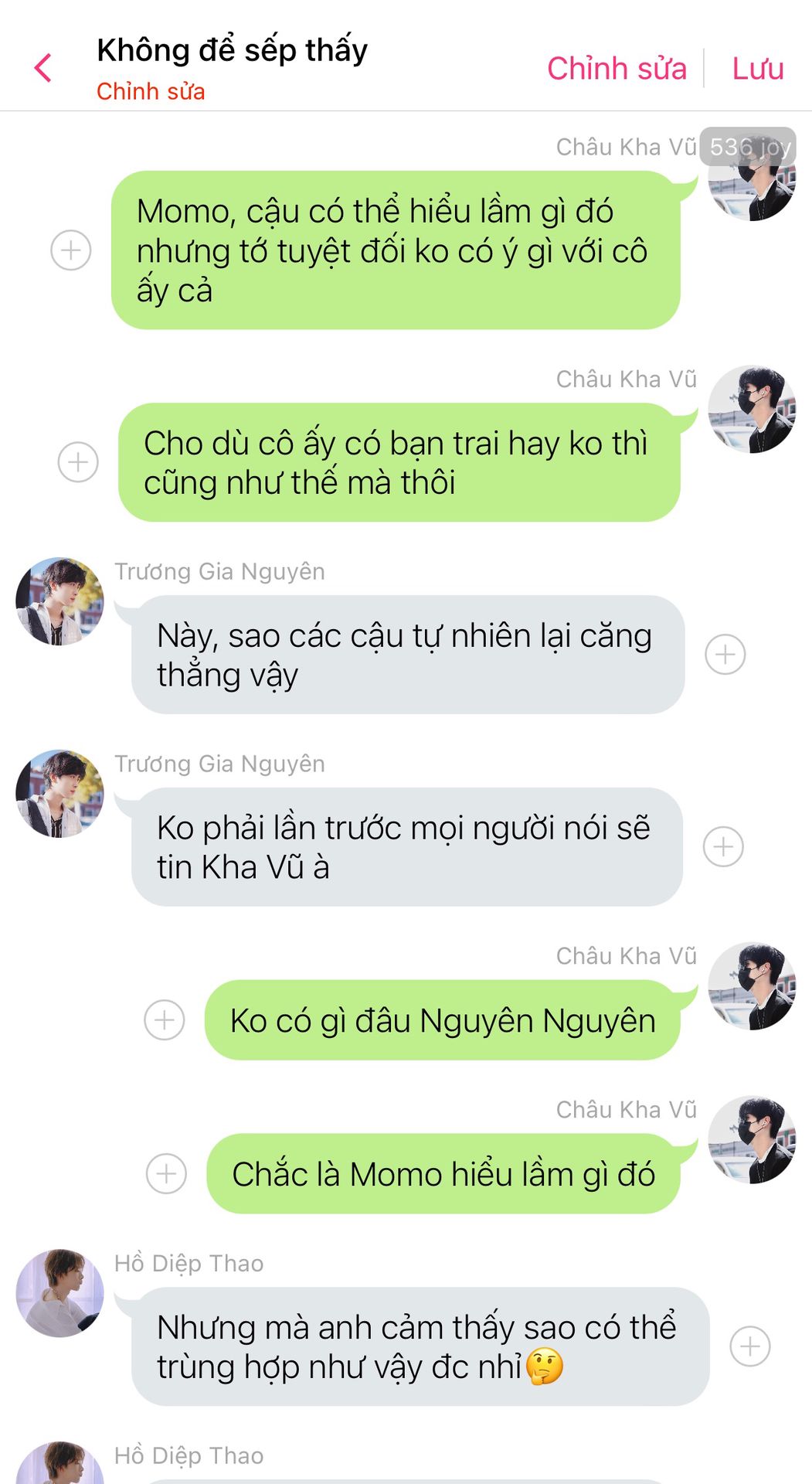Select the gray bubble 'Ko phải lần trước mọi người'
The width and height of the screenshot is (812, 1484).
407,847
